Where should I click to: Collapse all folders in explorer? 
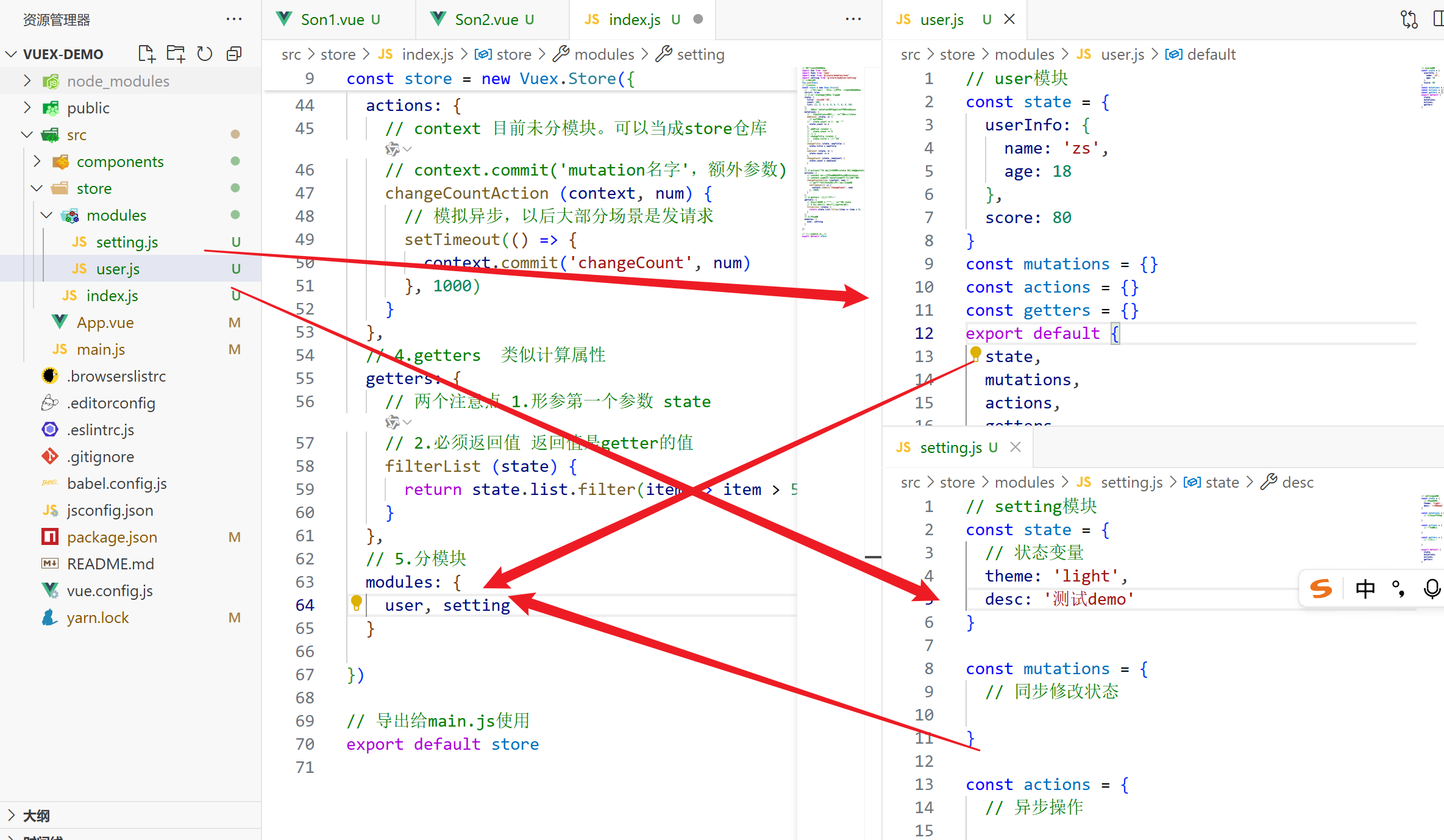click(234, 54)
